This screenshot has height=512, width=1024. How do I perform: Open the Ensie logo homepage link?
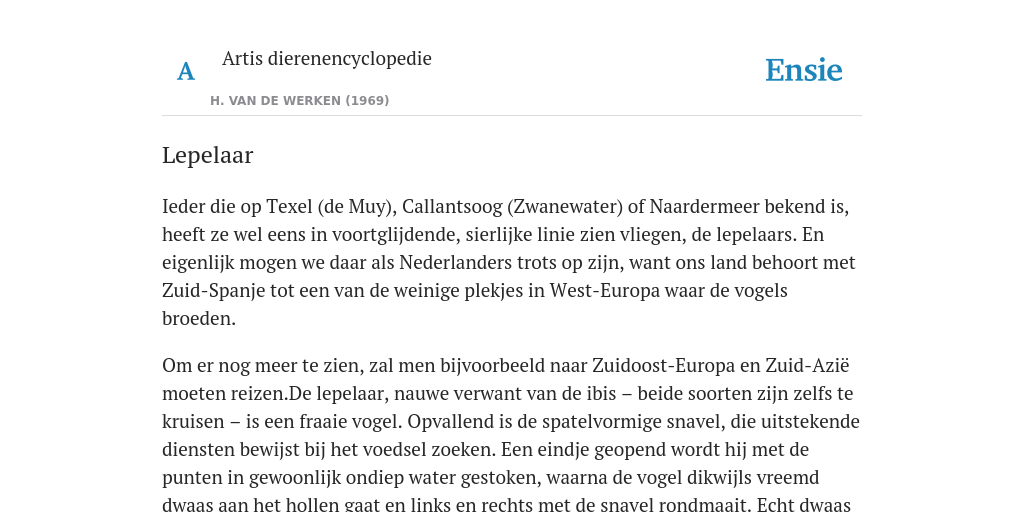point(804,70)
